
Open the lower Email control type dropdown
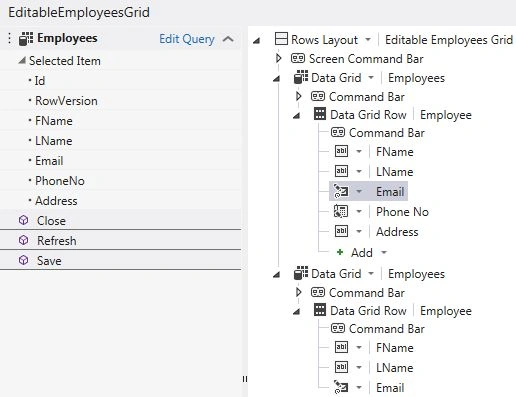[359, 388]
